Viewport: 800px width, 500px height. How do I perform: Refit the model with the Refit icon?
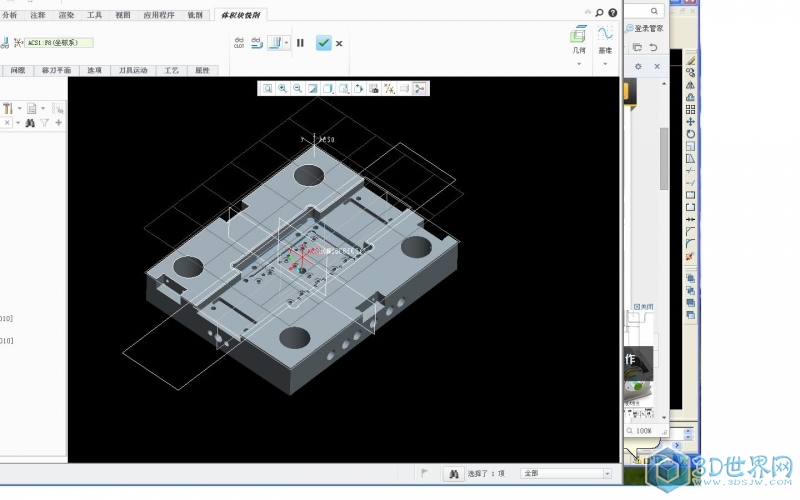tap(267, 89)
